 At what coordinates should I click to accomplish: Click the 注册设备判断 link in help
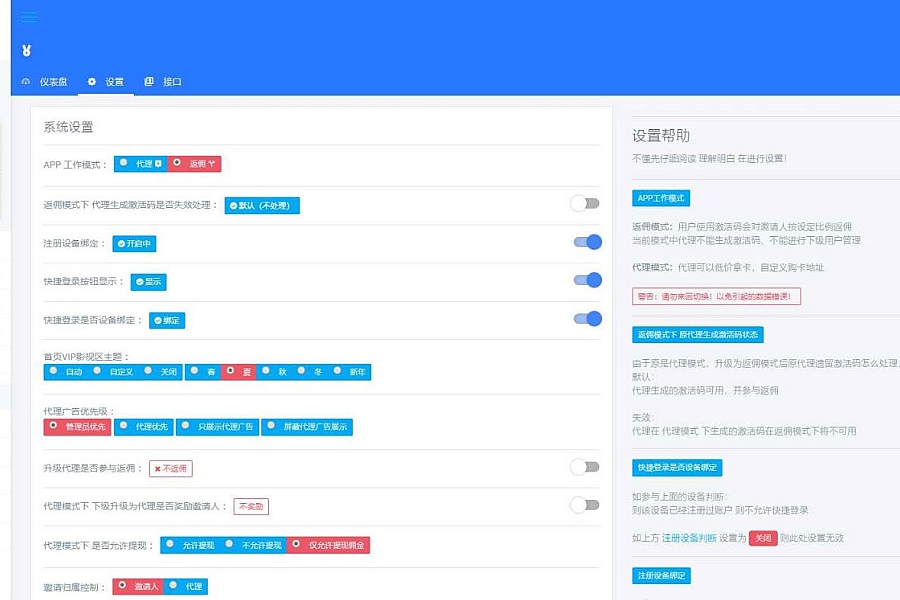pyautogui.click(x=689, y=537)
